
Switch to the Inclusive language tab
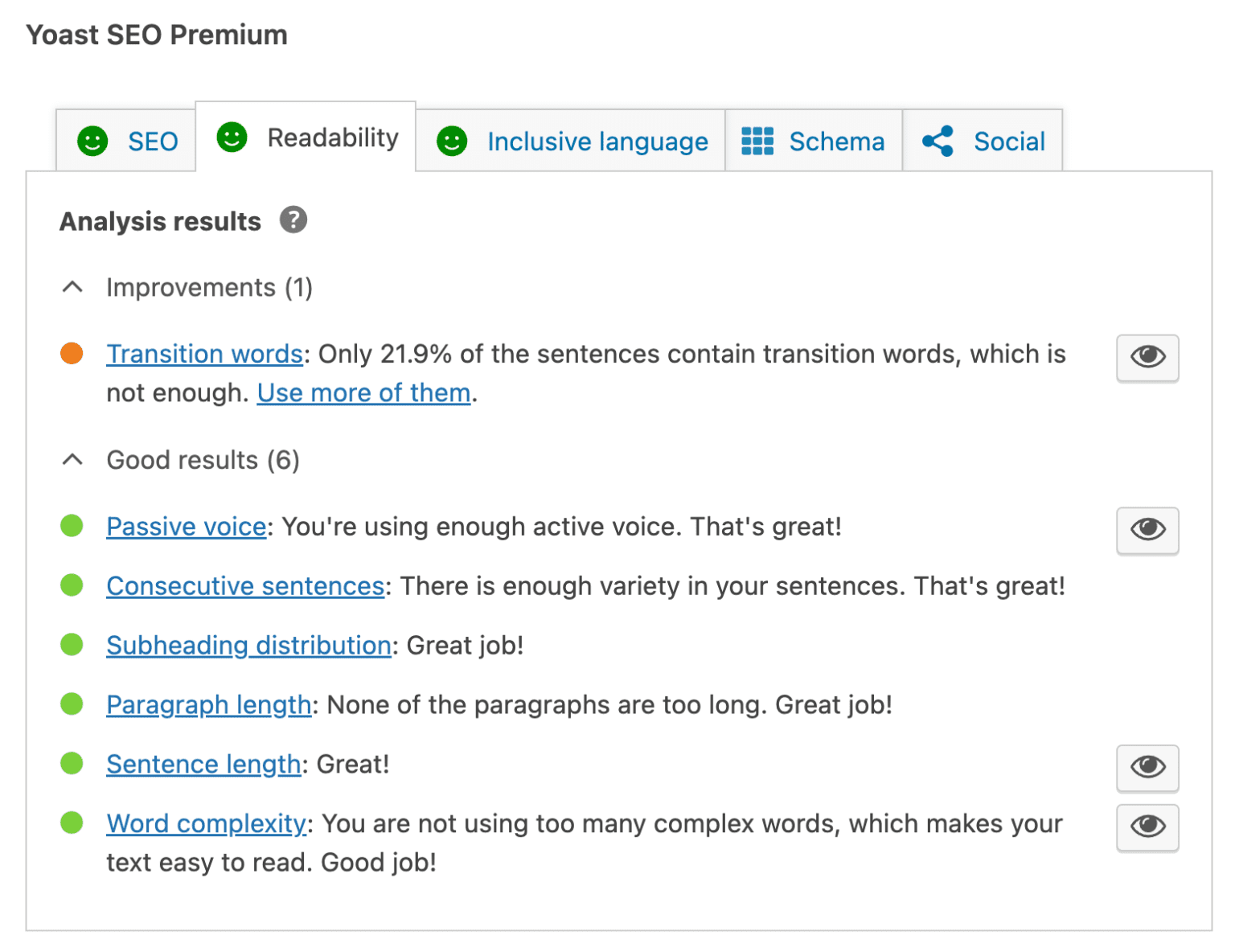click(571, 141)
